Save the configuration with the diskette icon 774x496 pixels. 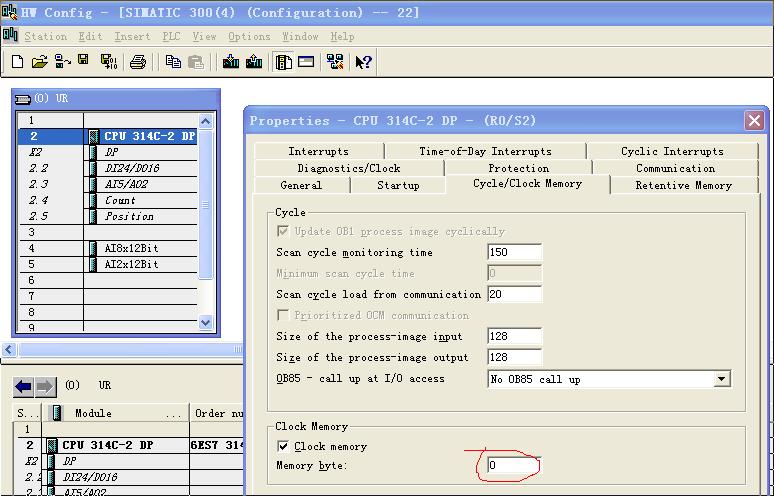pyautogui.click(x=83, y=60)
